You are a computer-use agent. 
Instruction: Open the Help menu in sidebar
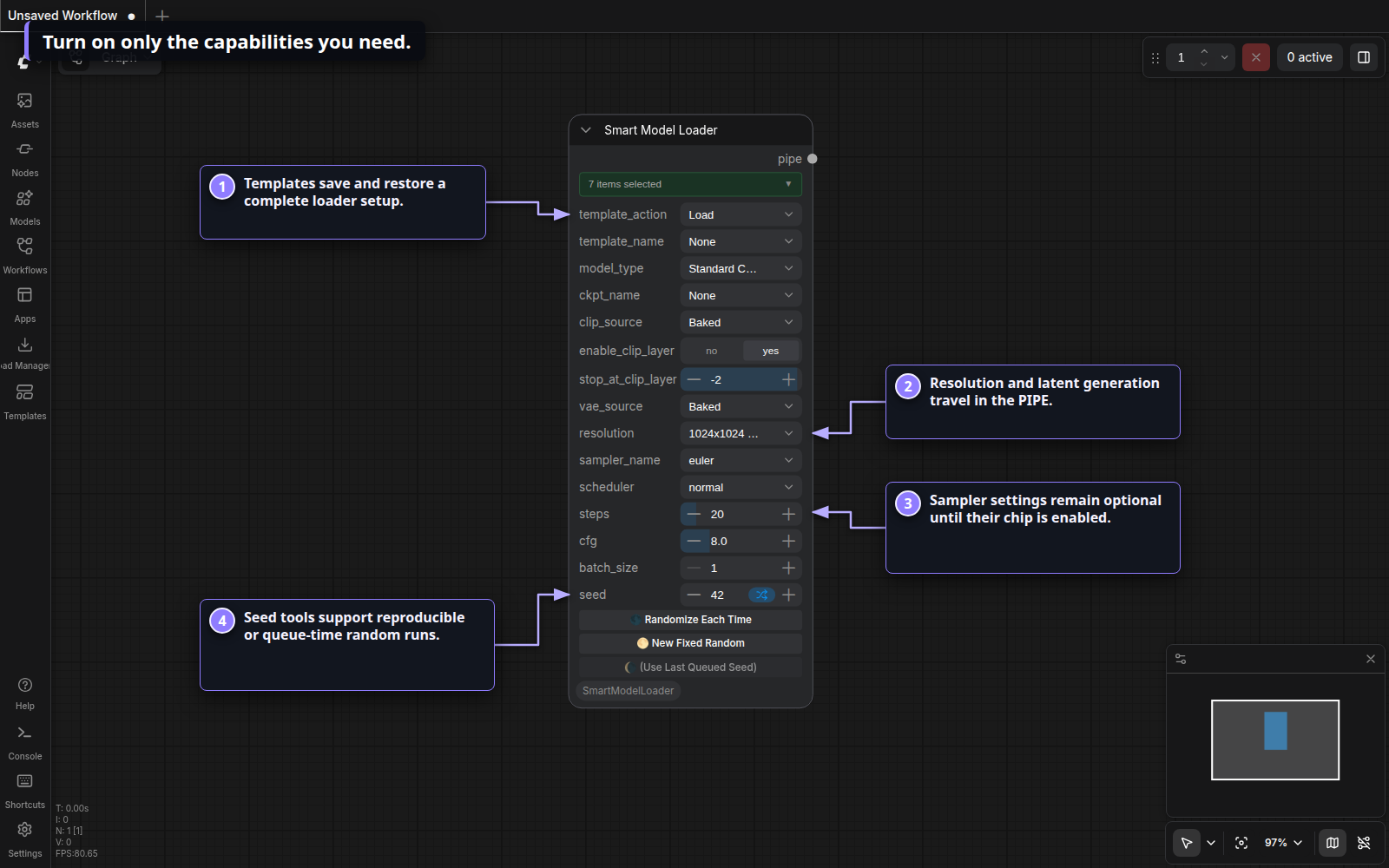24,694
